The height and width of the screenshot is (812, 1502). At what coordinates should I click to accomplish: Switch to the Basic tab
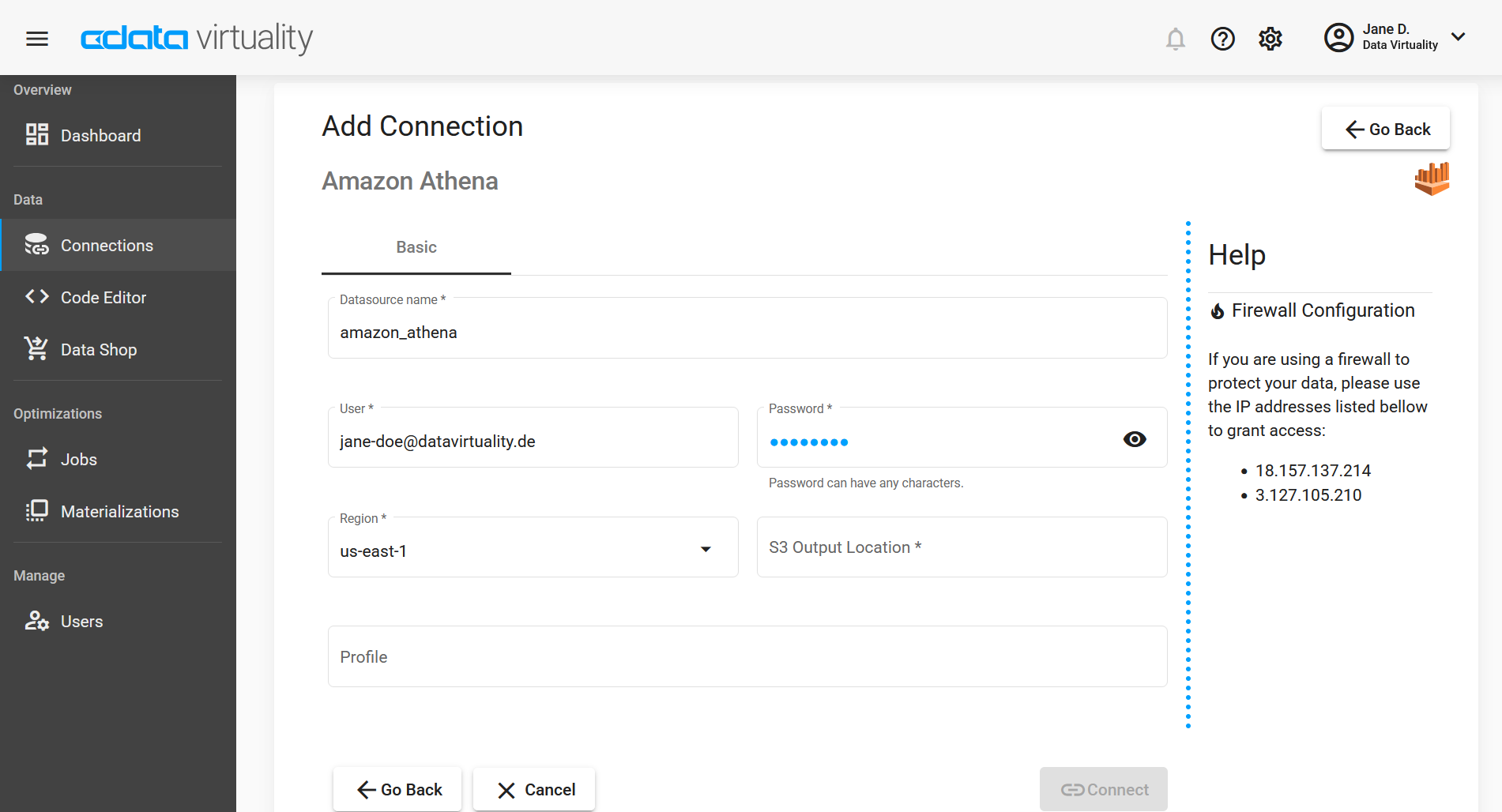click(416, 247)
